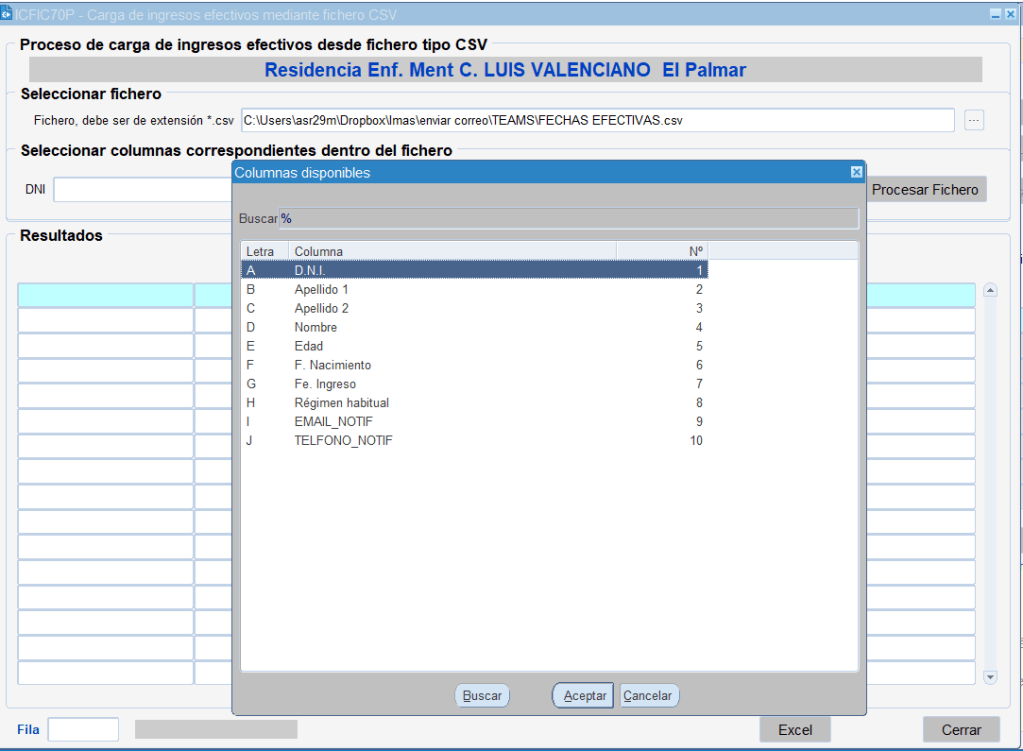Close the Columnas disponibles dialog

pyautogui.click(x=856, y=172)
